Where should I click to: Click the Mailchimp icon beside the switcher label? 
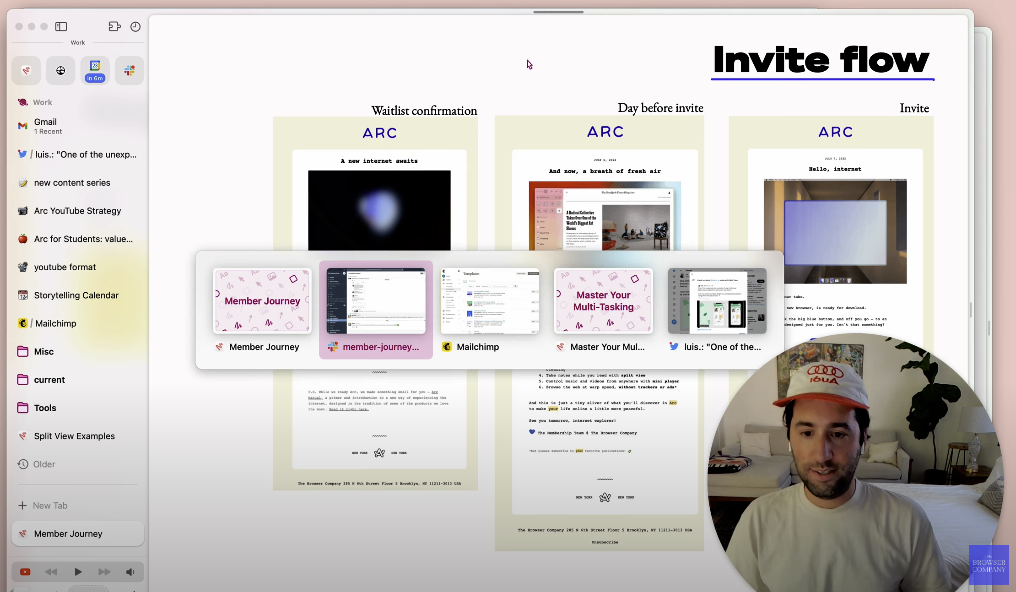click(446, 347)
